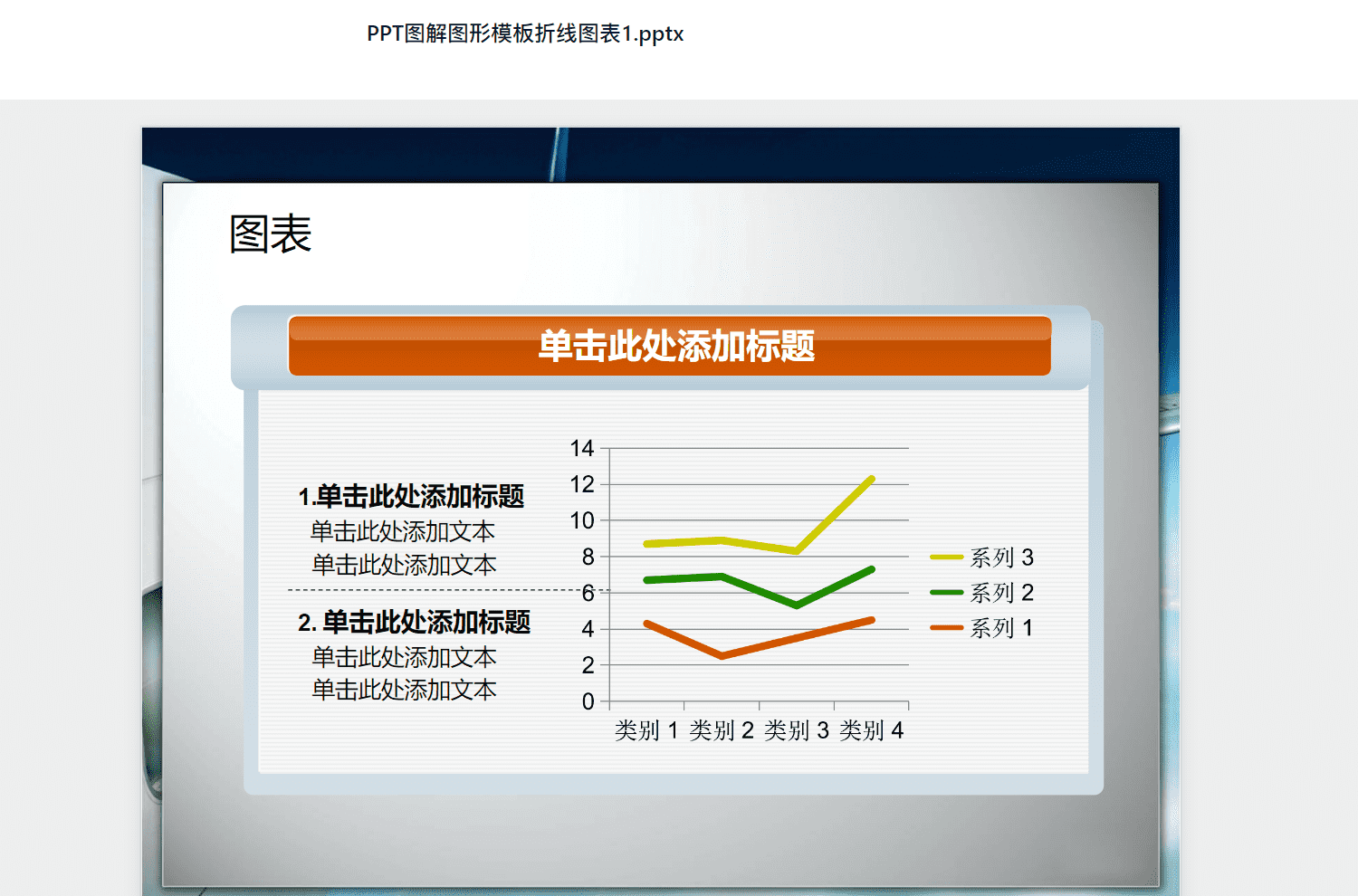Select heading 1.单击此处添加标题
Image resolution: width=1358 pixels, height=896 pixels.
pos(411,496)
